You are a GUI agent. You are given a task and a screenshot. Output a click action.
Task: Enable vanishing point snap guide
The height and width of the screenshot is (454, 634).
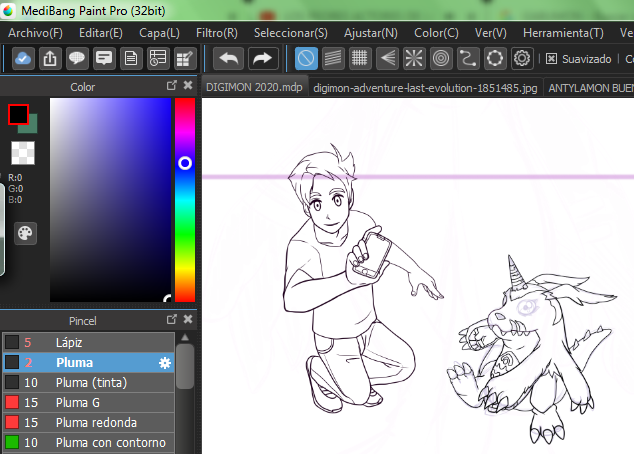coord(387,59)
